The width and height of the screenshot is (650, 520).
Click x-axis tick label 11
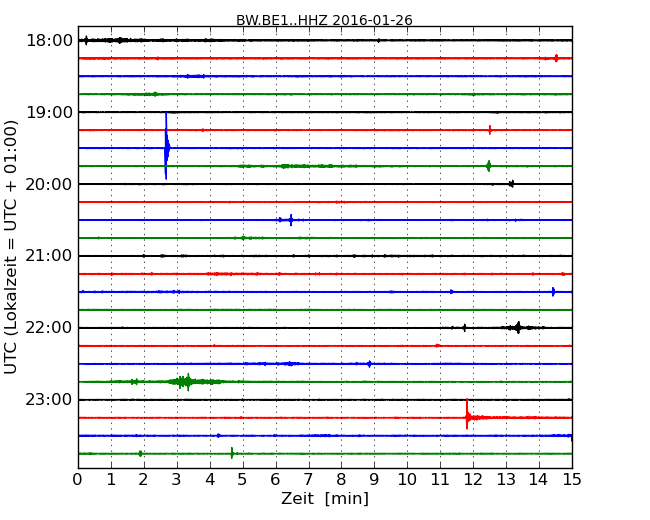440,479
